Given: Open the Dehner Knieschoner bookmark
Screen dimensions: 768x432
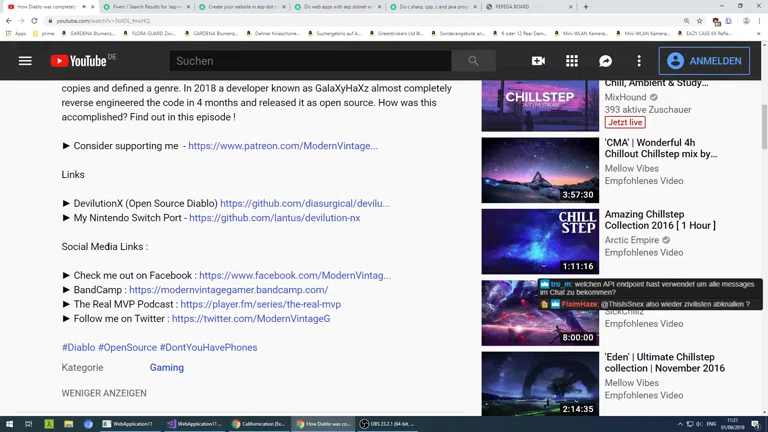Looking at the screenshot, I should 272,33.
